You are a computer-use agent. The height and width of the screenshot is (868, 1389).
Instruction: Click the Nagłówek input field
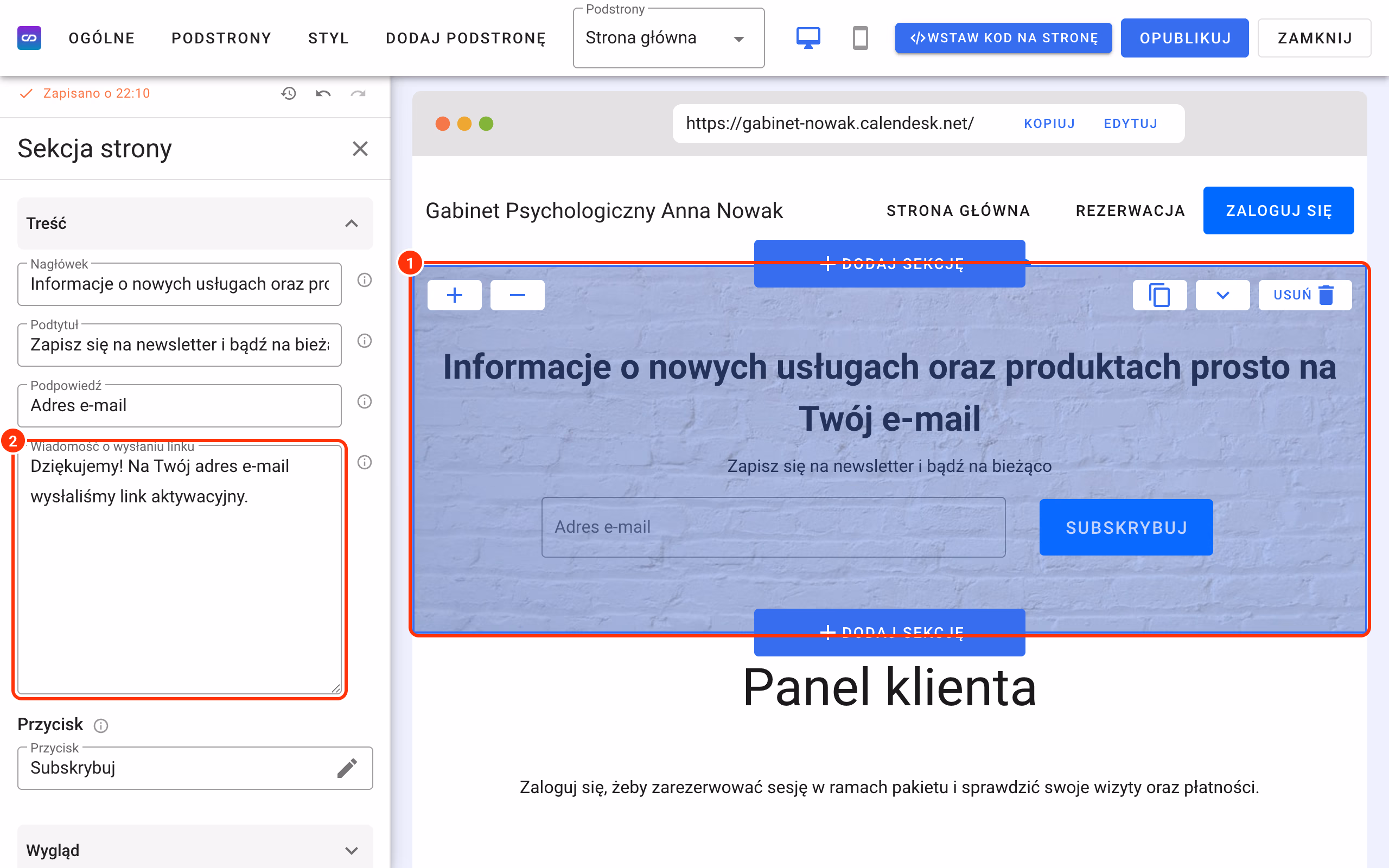click(x=180, y=284)
